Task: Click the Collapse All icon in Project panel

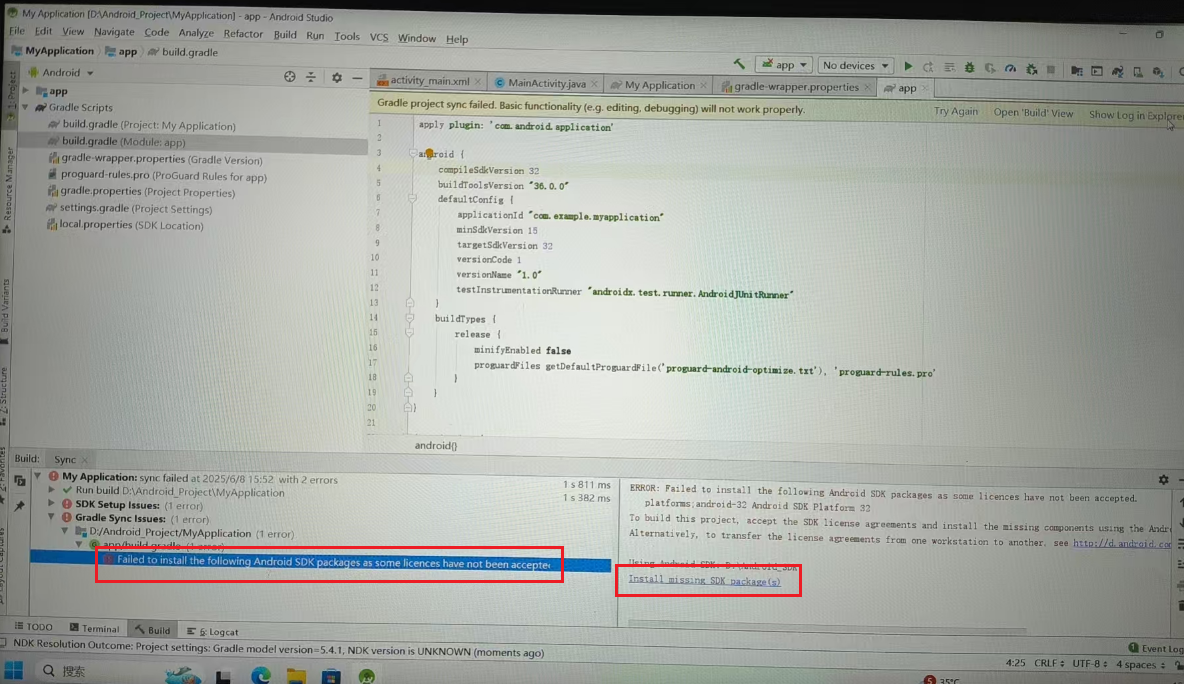Action: tap(311, 77)
